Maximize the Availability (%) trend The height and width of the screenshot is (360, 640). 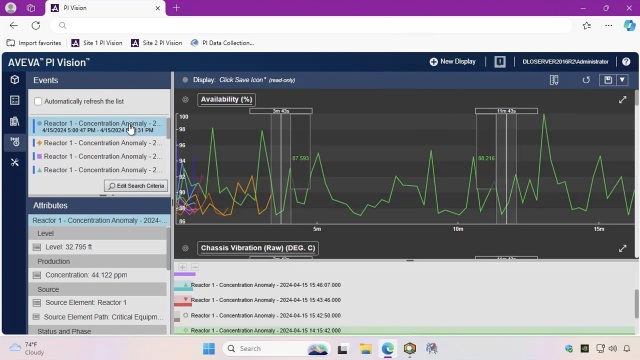[x=622, y=100]
